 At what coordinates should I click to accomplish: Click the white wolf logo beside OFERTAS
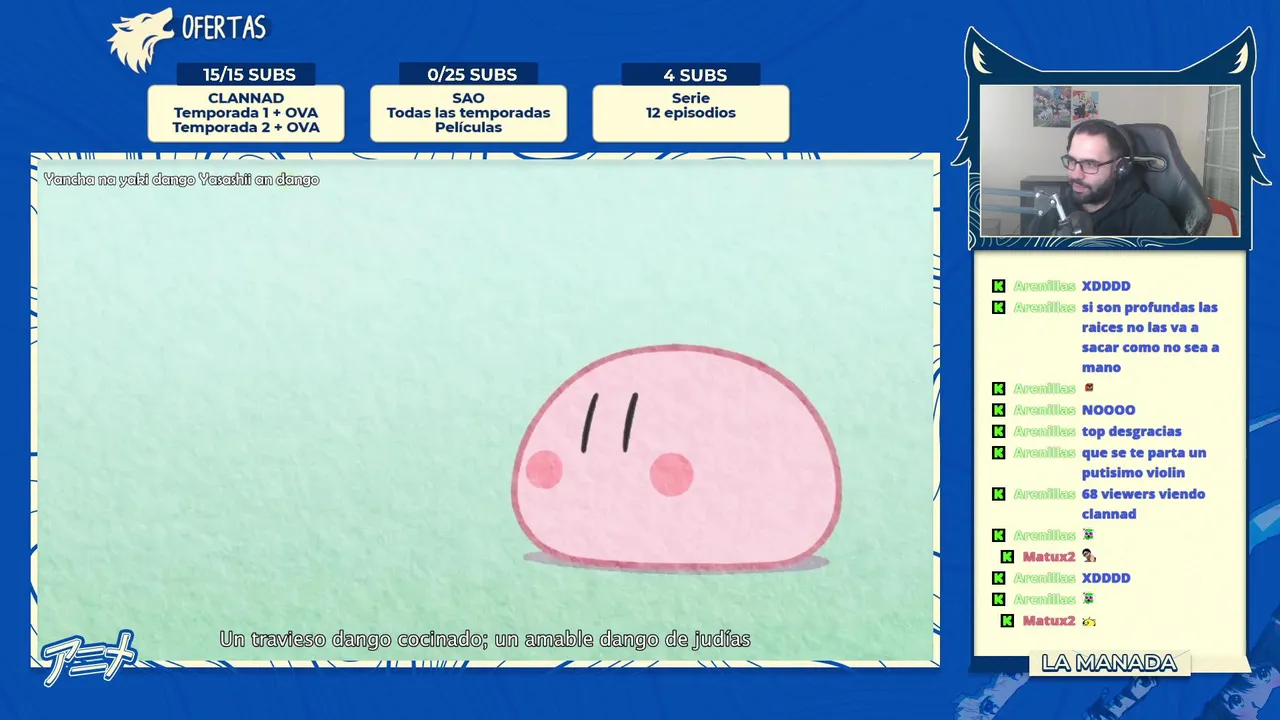[140, 40]
